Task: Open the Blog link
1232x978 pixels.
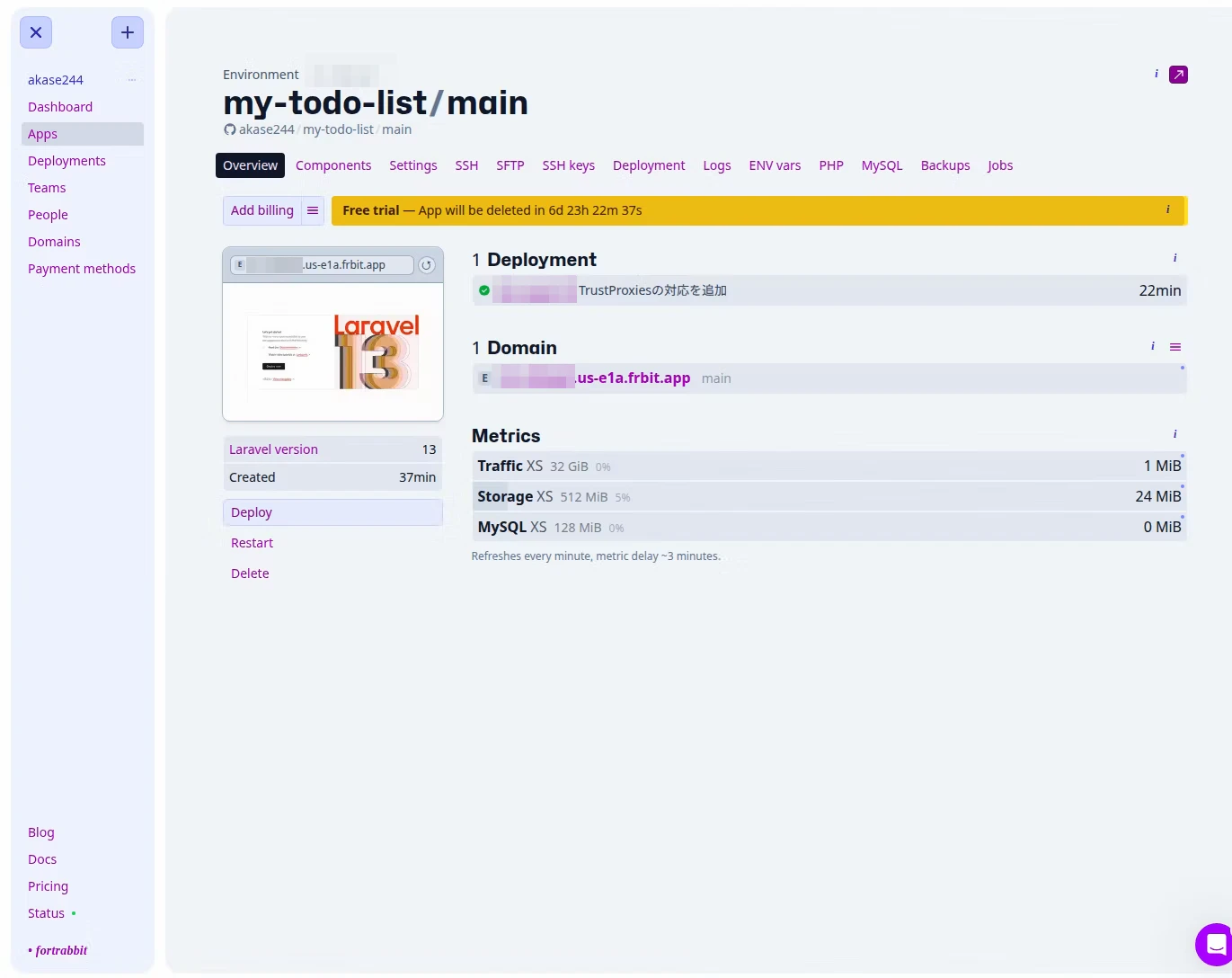Action: (41, 832)
